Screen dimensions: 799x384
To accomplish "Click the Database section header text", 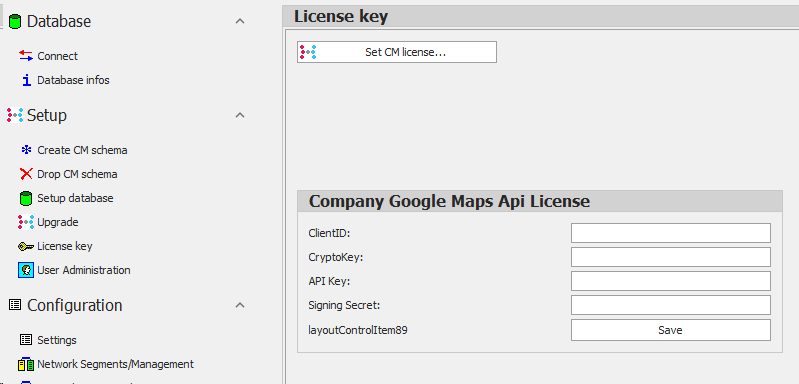I will [59, 21].
